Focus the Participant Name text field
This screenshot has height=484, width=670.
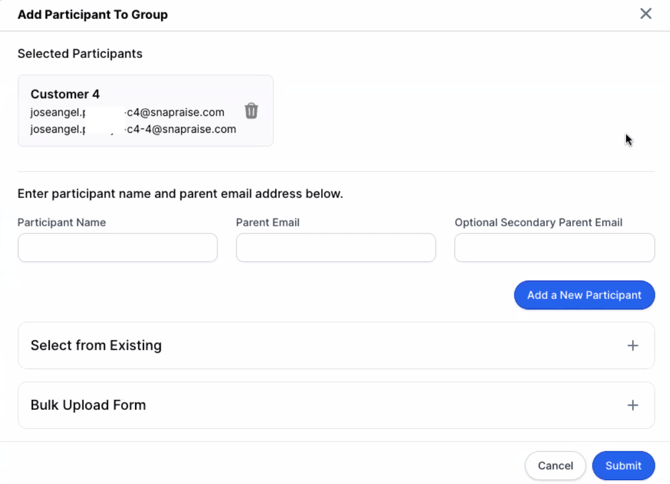coord(117,248)
